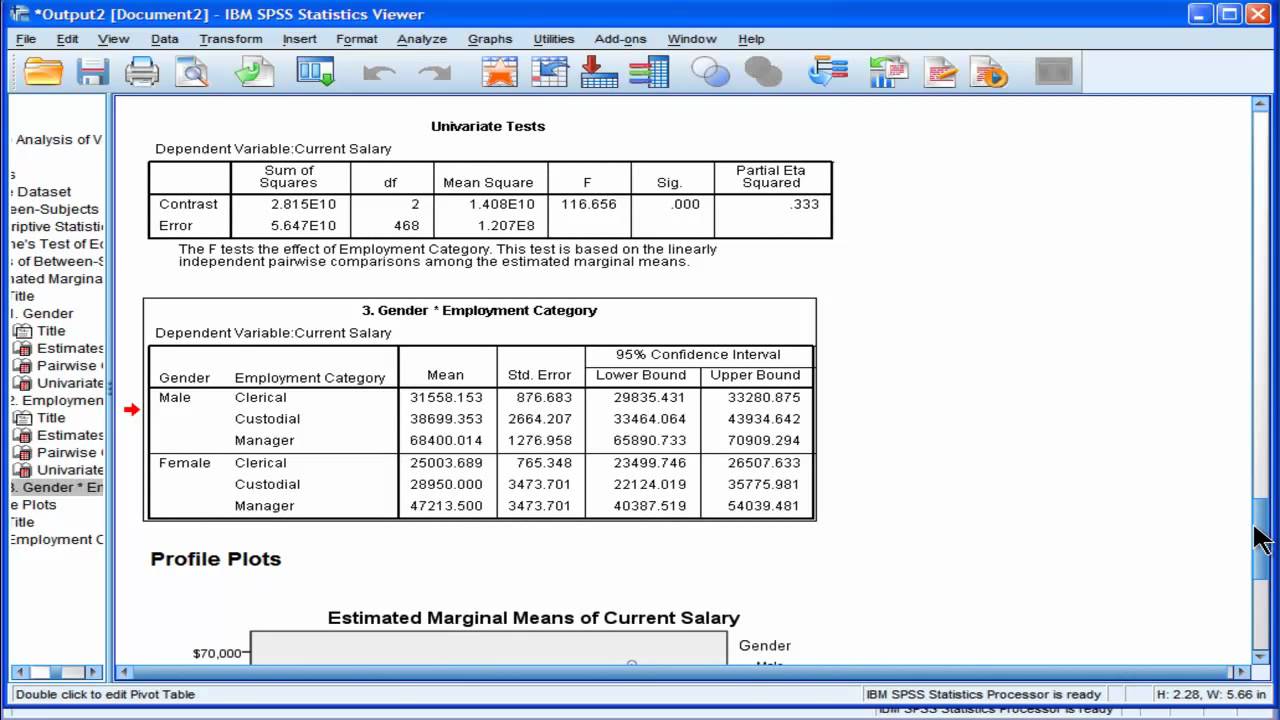1280x720 pixels.
Task: Click the output pane horizontal scrollbar left arrow
Action: (124, 672)
